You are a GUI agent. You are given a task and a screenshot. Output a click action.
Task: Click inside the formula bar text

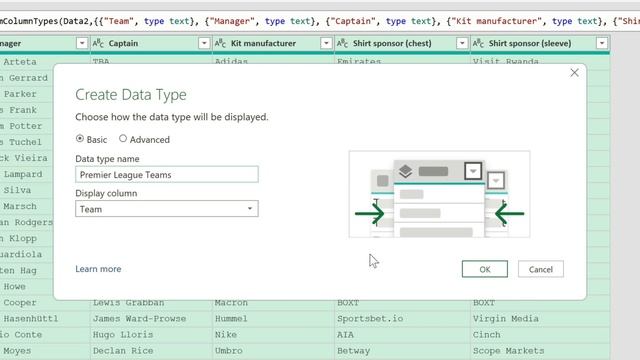pyautogui.click(x=320, y=21)
